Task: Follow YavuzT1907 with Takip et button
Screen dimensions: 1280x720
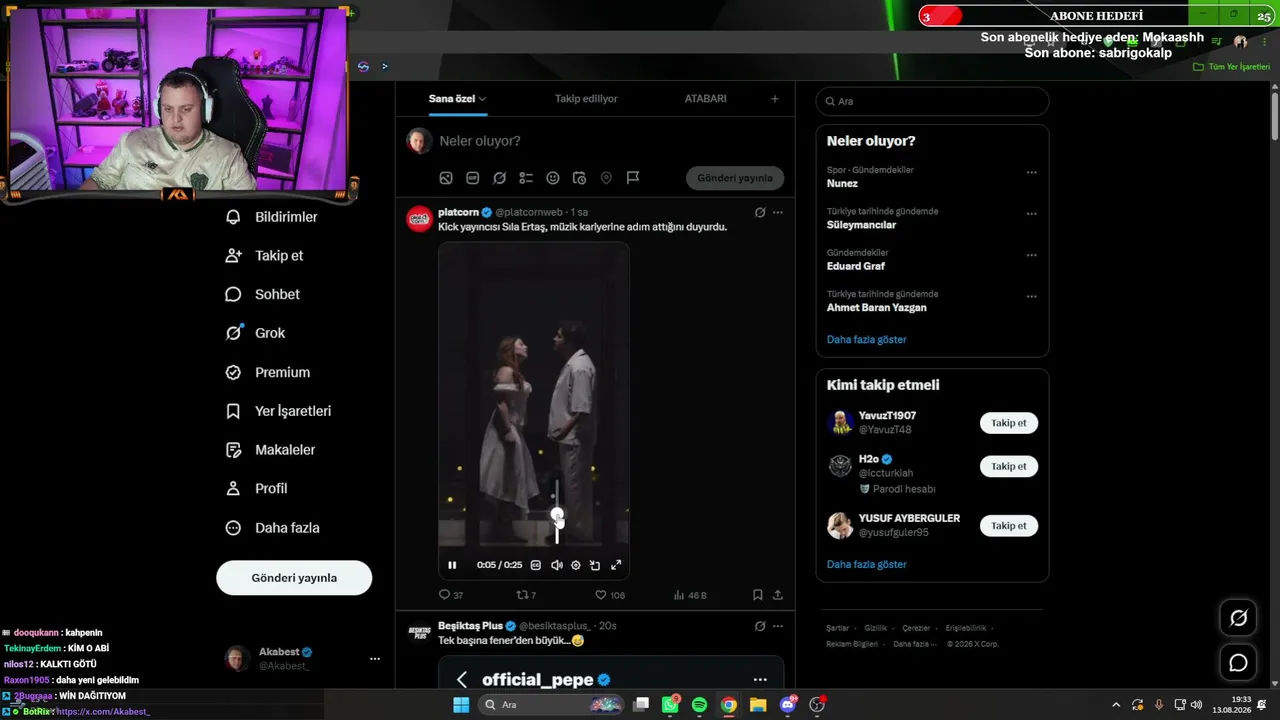Action: pos(1009,423)
